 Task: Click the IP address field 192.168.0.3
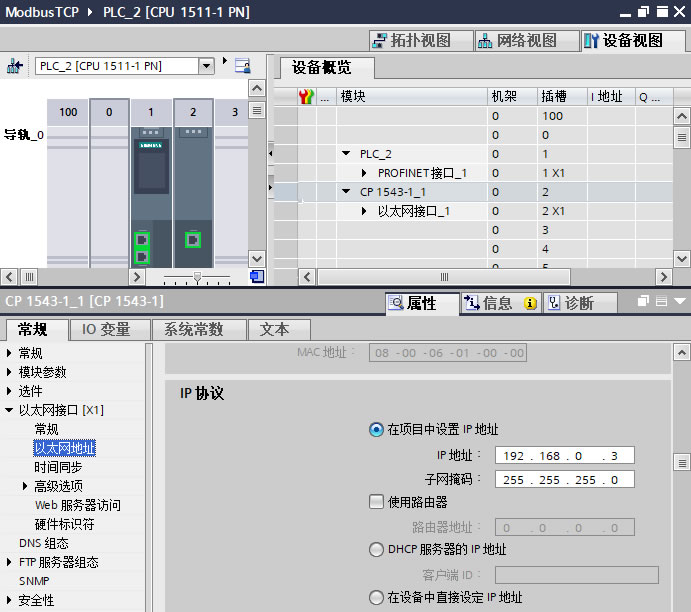(565, 455)
